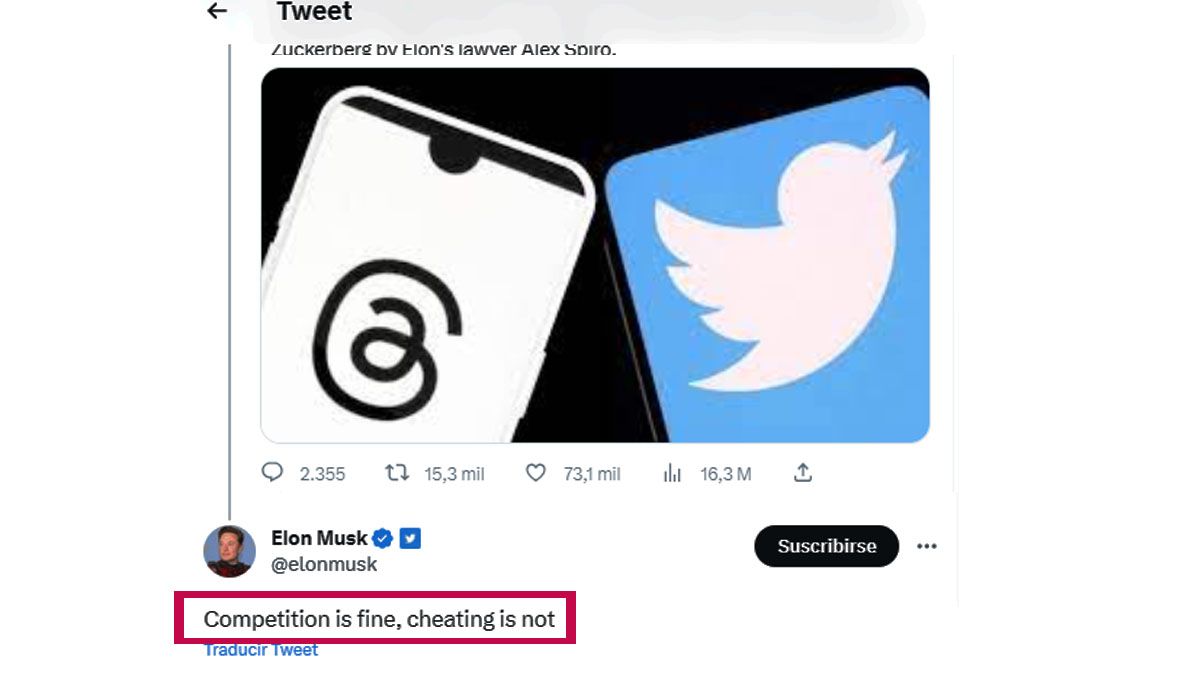Click the @elonmusk handle
Image resolution: width=1200 pixels, height=675 pixels.
pos(324,563)
